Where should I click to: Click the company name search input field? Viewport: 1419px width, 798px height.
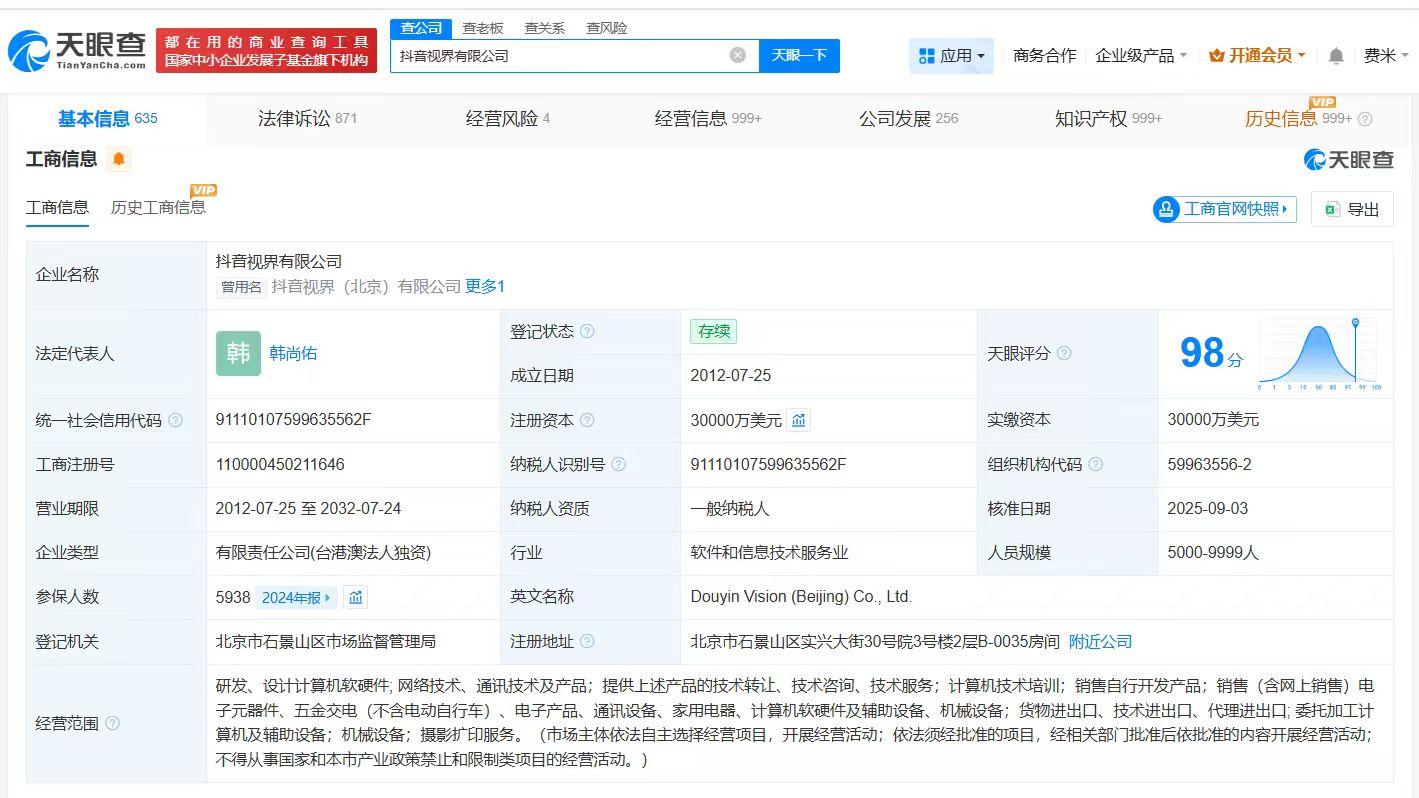point(560,56)
